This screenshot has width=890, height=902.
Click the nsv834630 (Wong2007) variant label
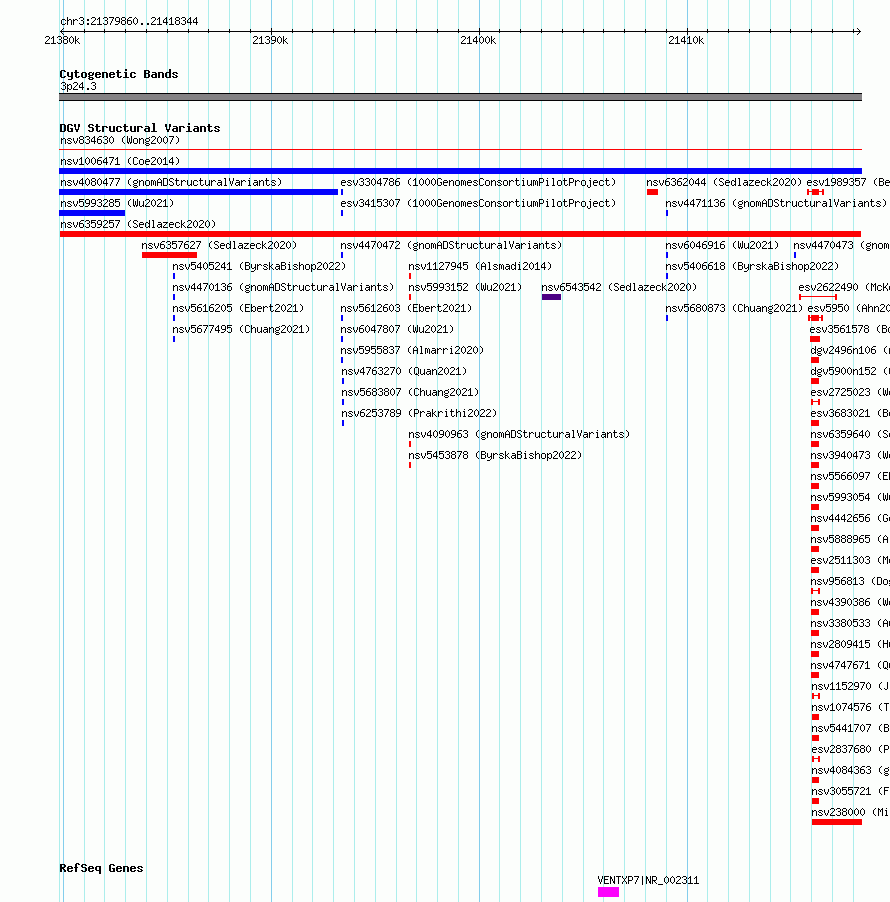(120, 140)
